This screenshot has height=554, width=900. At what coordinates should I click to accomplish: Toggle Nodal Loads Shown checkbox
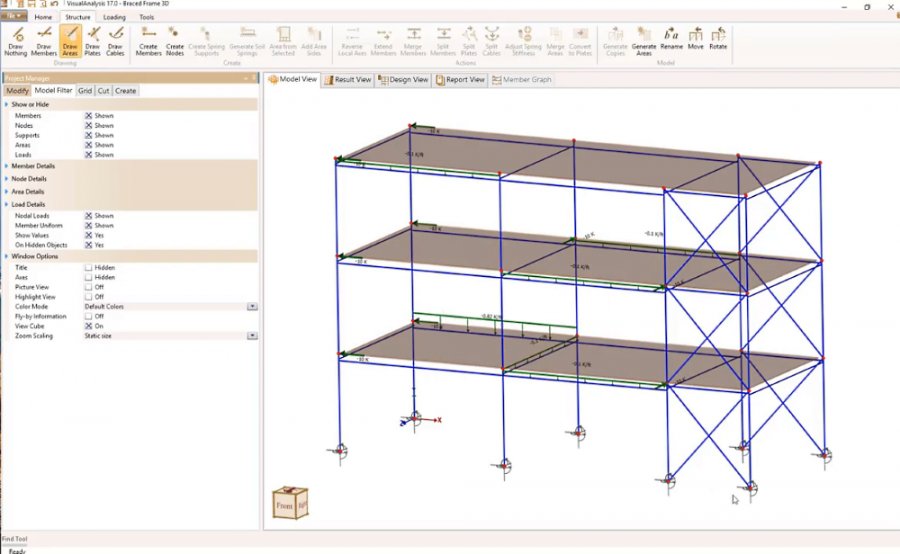click(88, 216)
